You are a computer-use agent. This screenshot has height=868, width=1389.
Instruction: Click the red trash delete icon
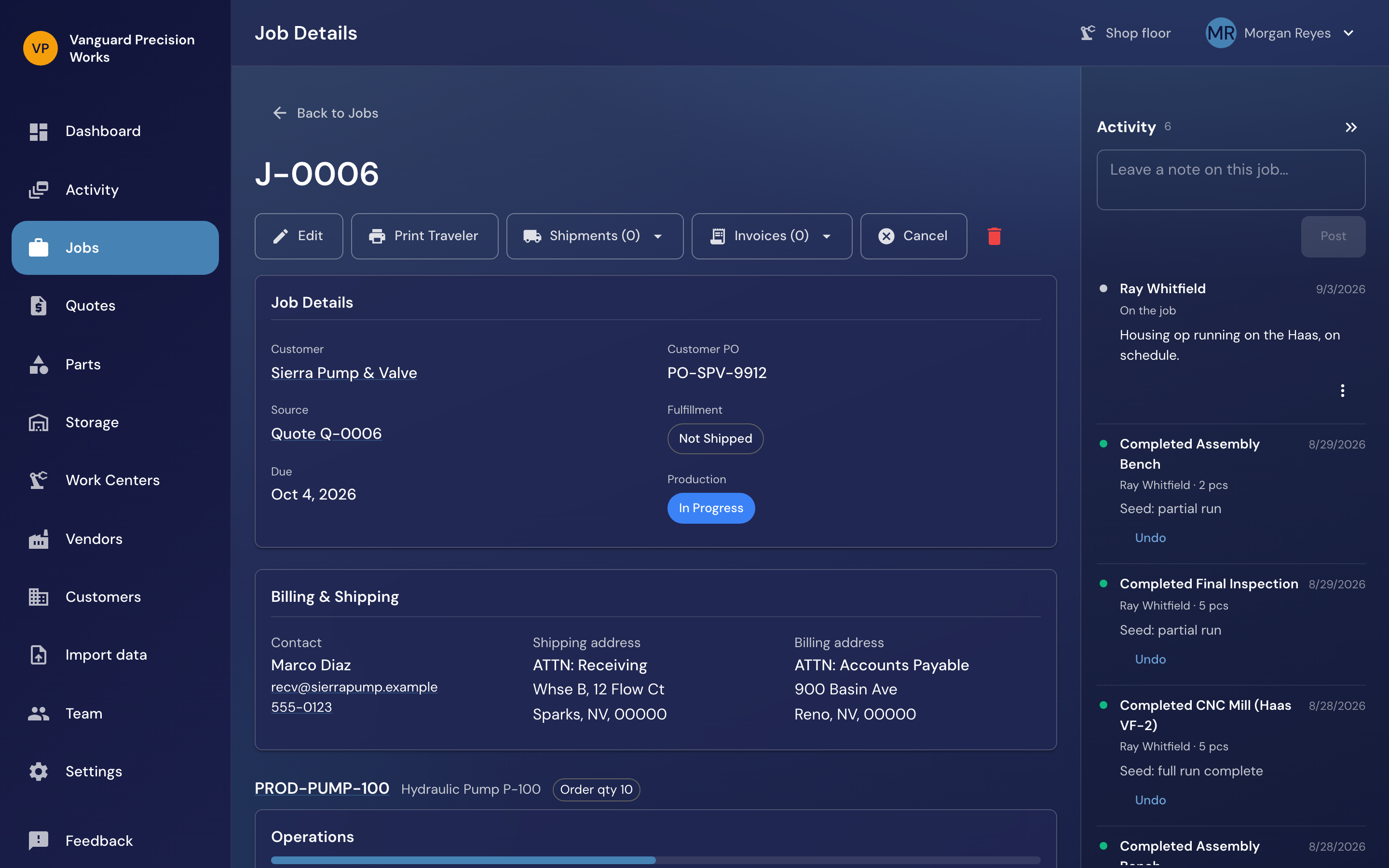click(x=994, y=236)
